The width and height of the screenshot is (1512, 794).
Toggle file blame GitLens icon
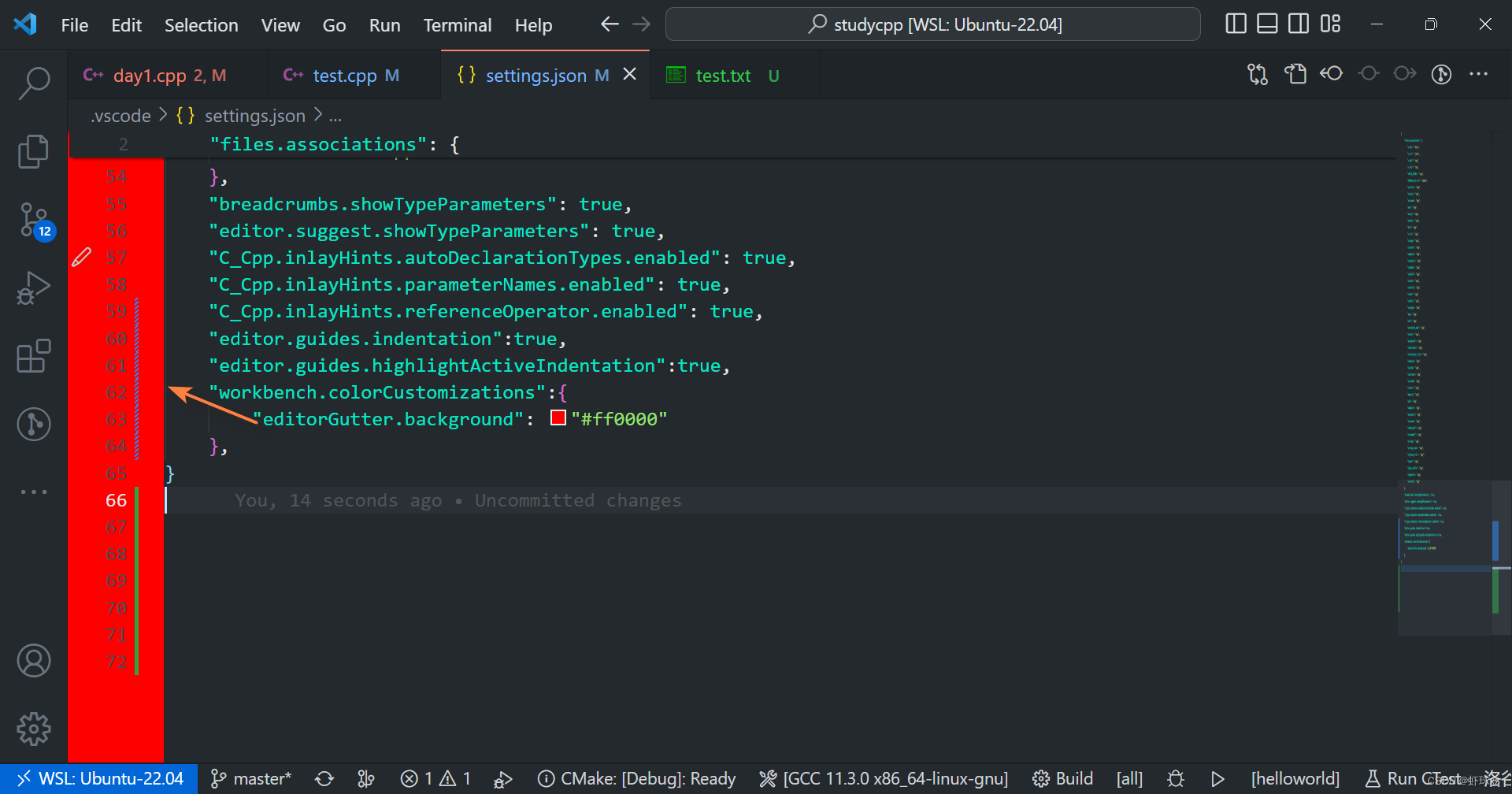(1441, 74)
